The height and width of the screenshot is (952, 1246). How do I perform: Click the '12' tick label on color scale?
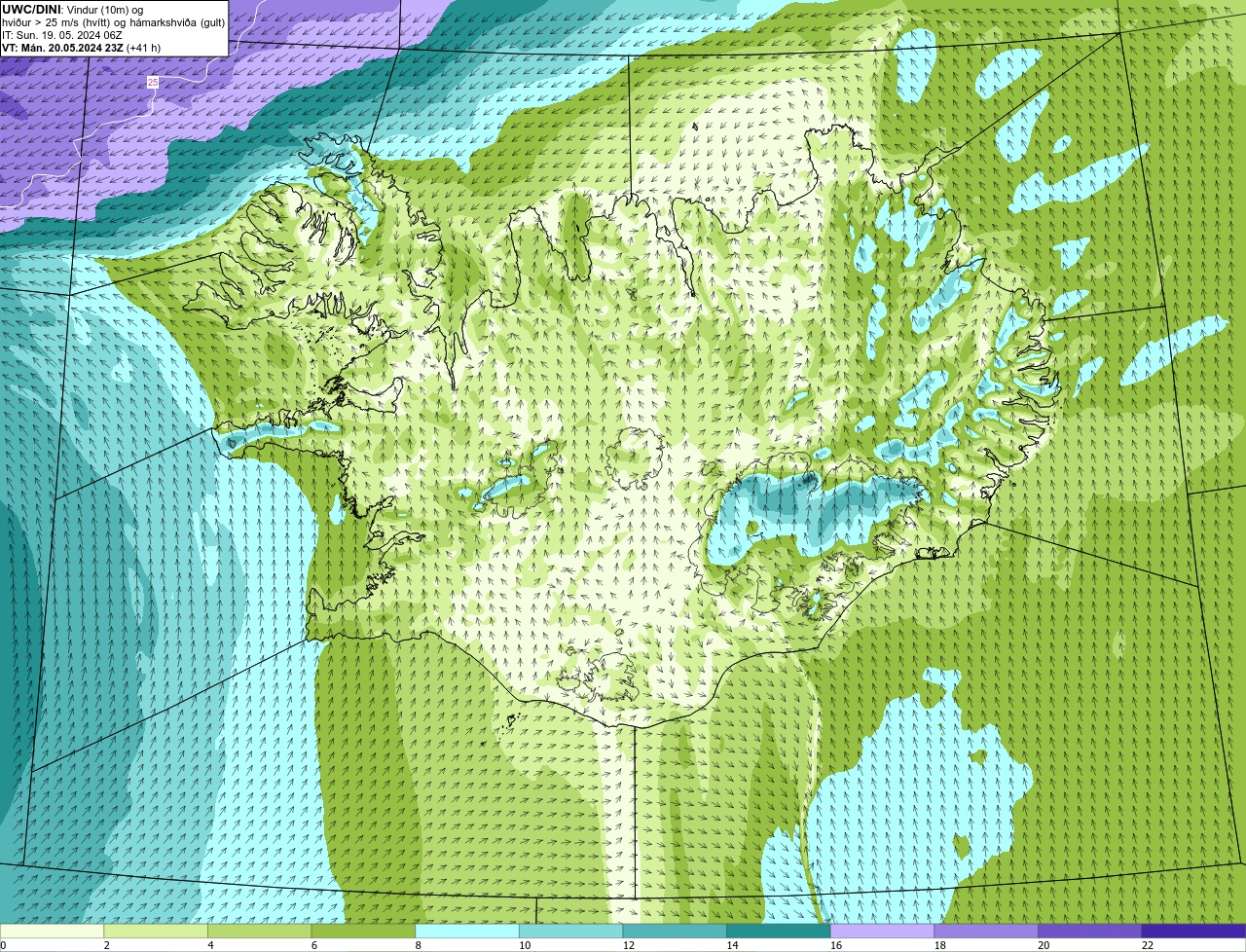[629, 945]
